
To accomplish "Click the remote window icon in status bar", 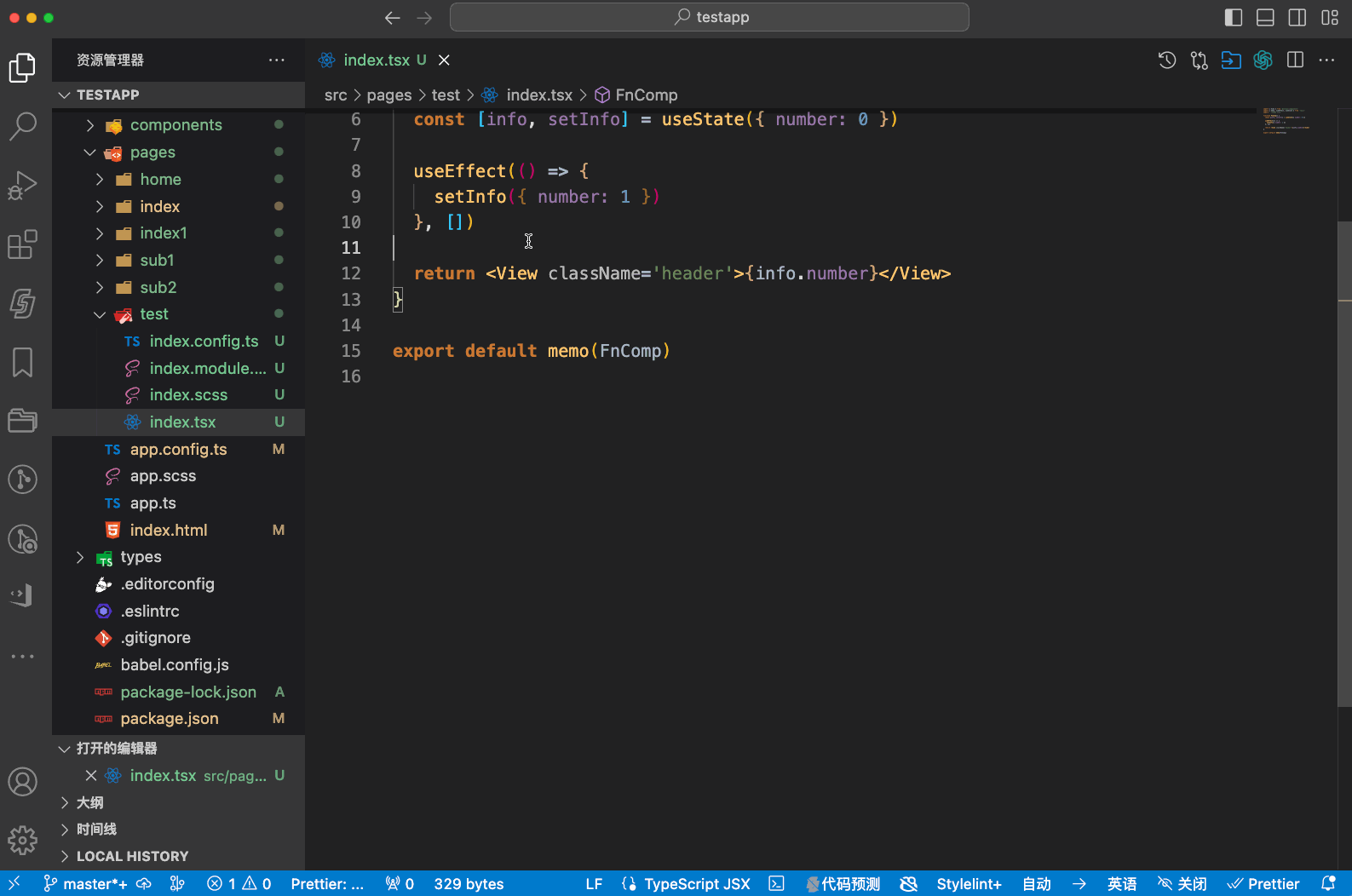I will (x=14, y=884).
